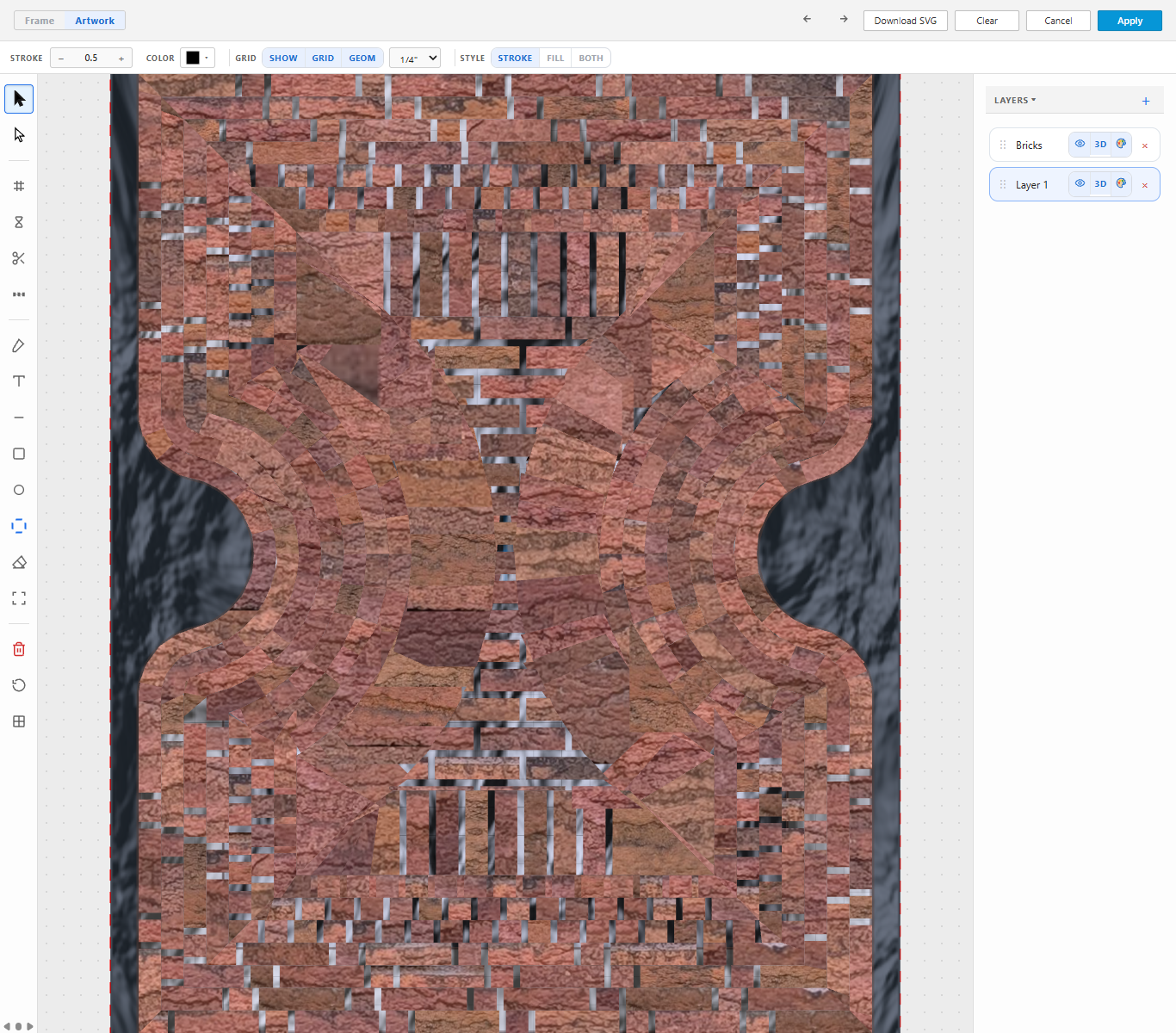
Task: Click the black stroke color swatch
Action: point(193,58)
